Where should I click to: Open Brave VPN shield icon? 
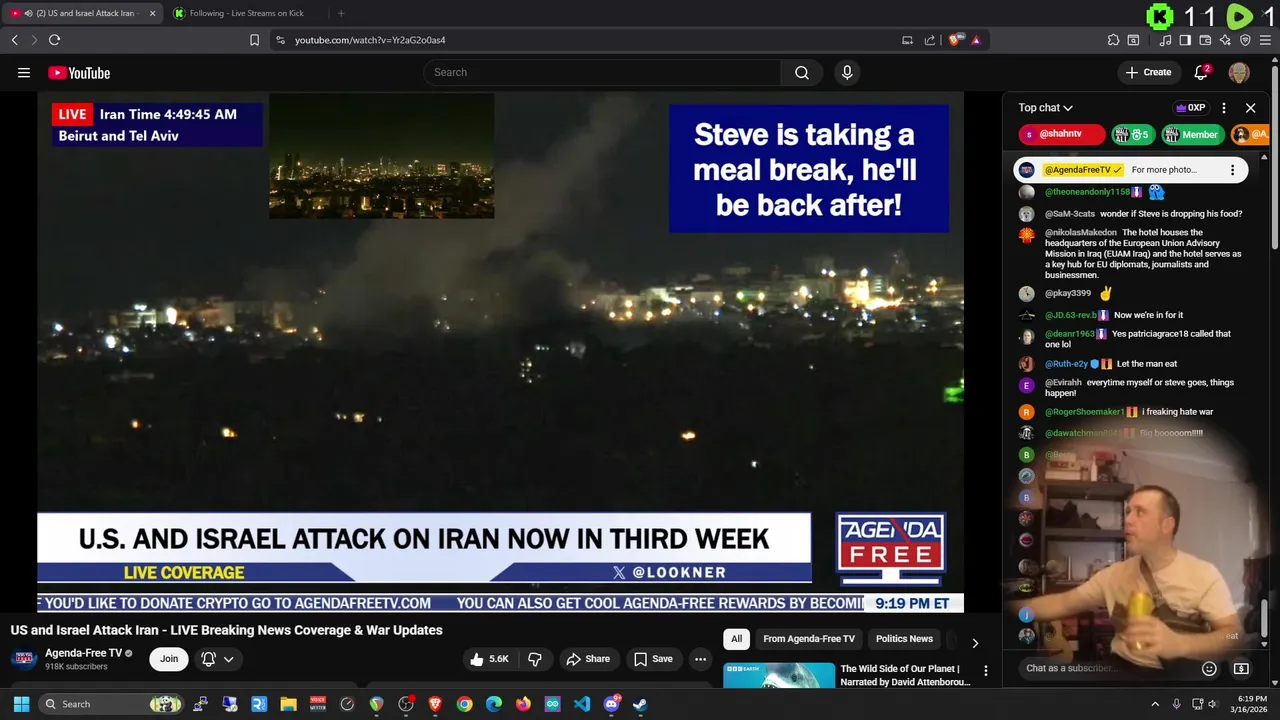tap(1245, 40)
